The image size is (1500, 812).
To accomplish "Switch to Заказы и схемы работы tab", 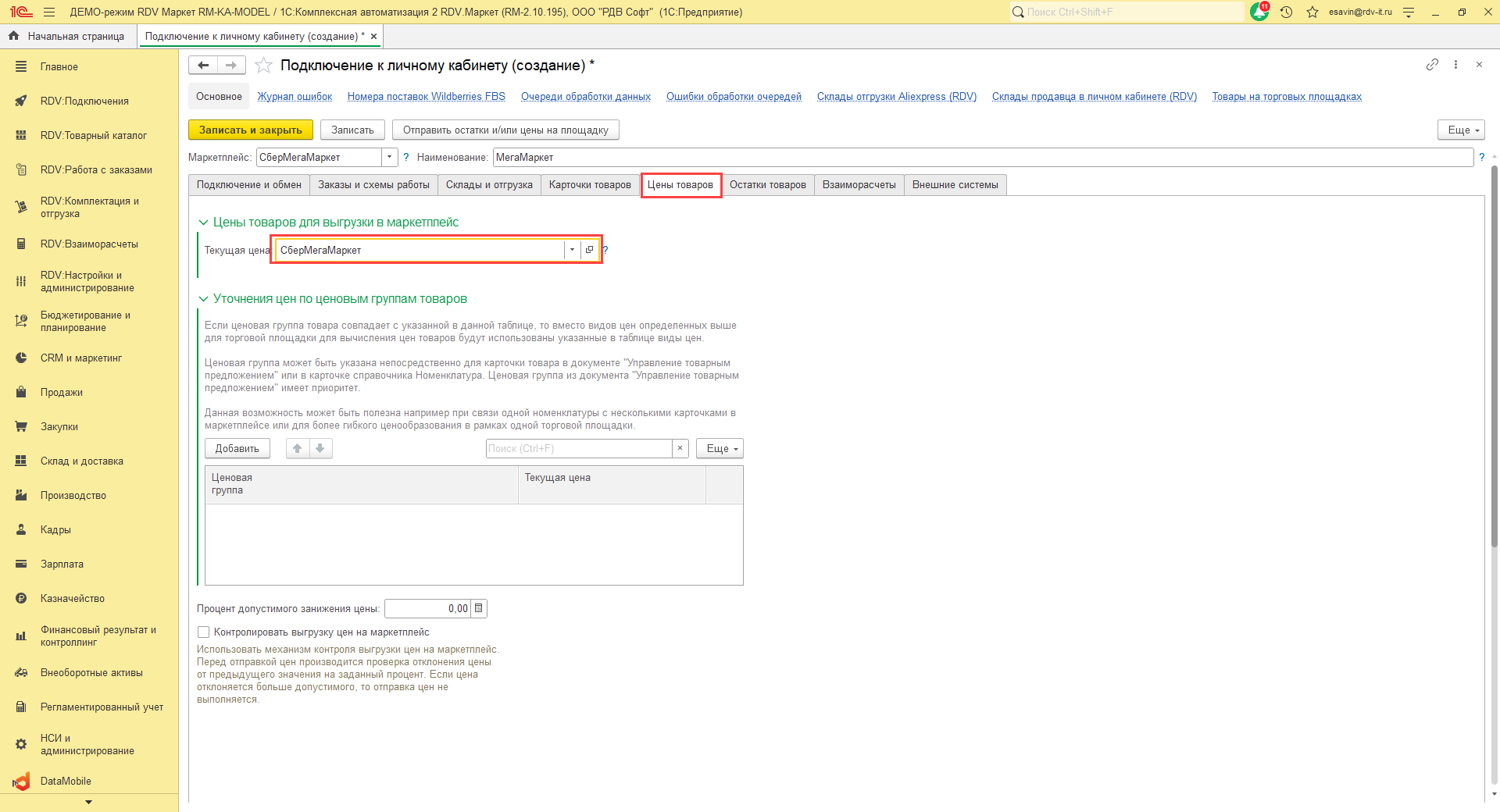I will click(373, 185).
